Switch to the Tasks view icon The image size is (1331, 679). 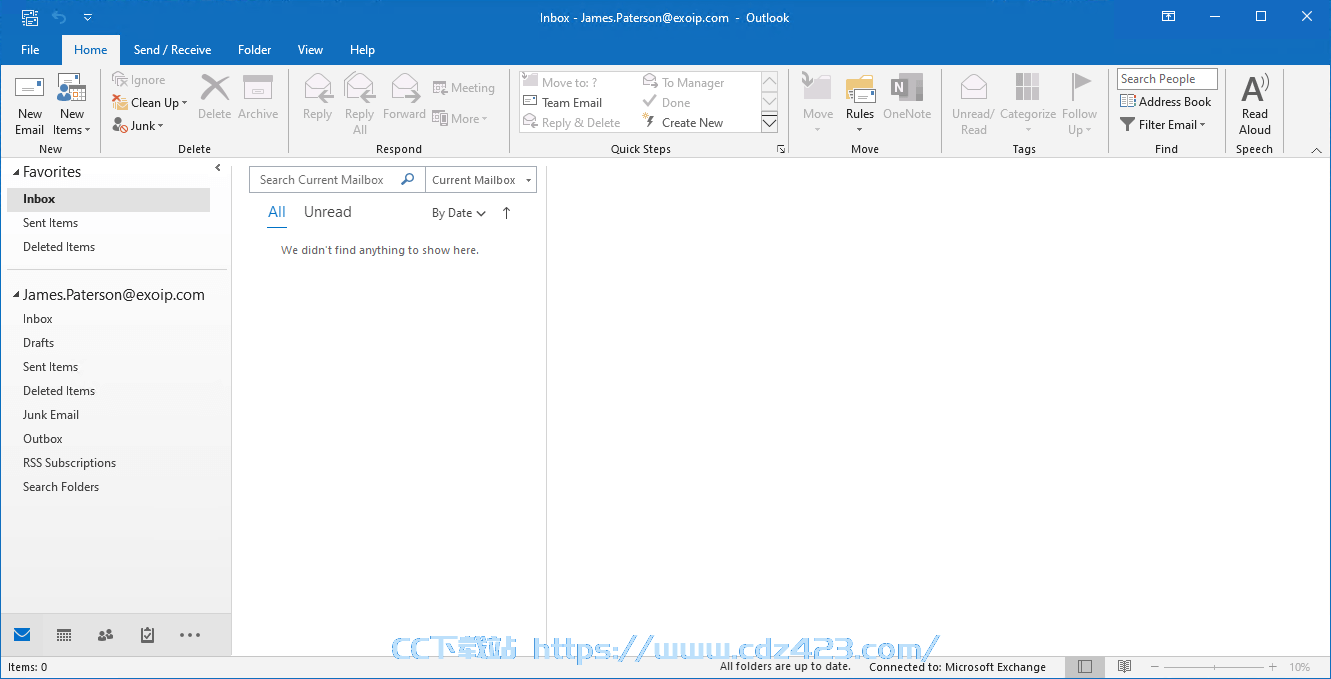click(147, 635)
